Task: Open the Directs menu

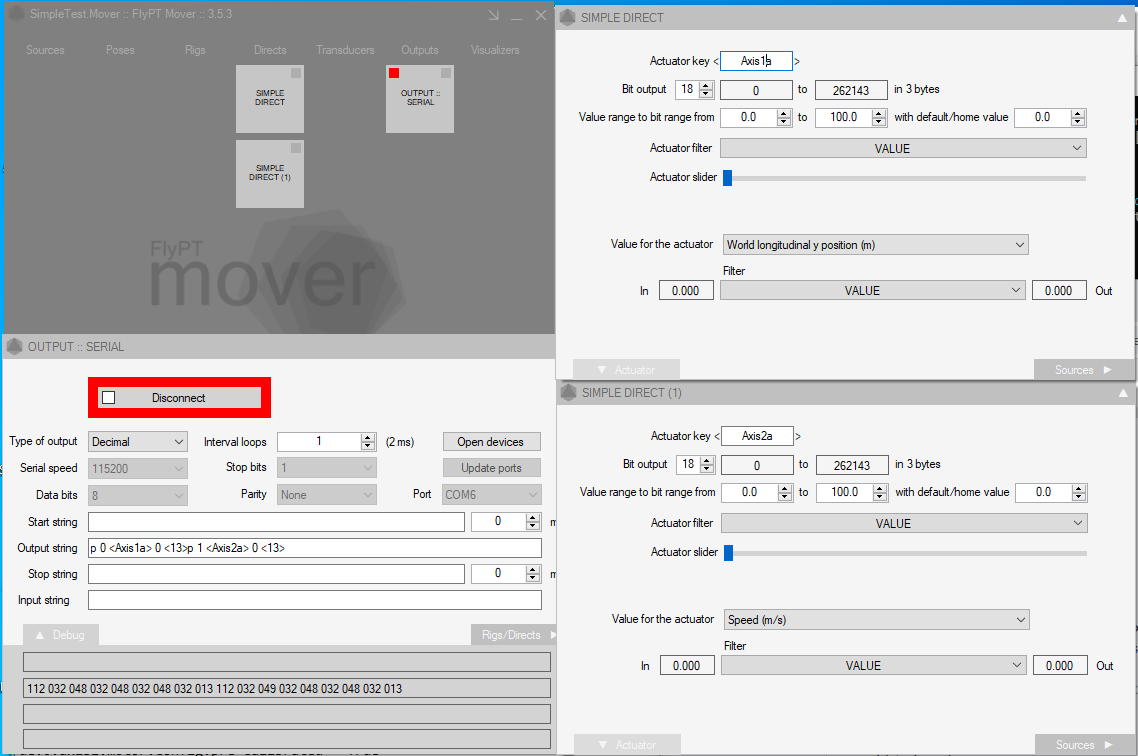Action: tap(270, 50)
